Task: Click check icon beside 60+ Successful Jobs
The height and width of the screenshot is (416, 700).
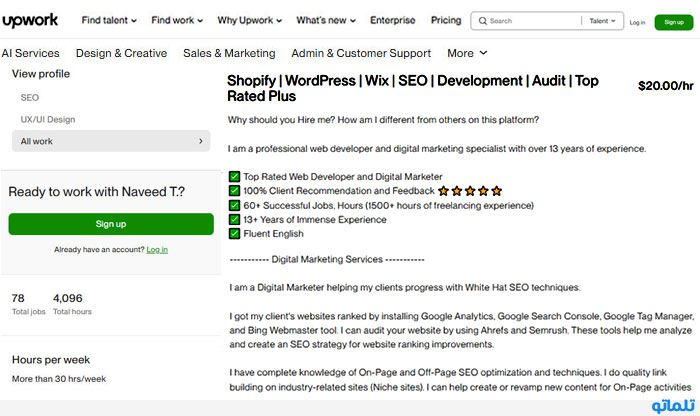Action: point(234,205)
